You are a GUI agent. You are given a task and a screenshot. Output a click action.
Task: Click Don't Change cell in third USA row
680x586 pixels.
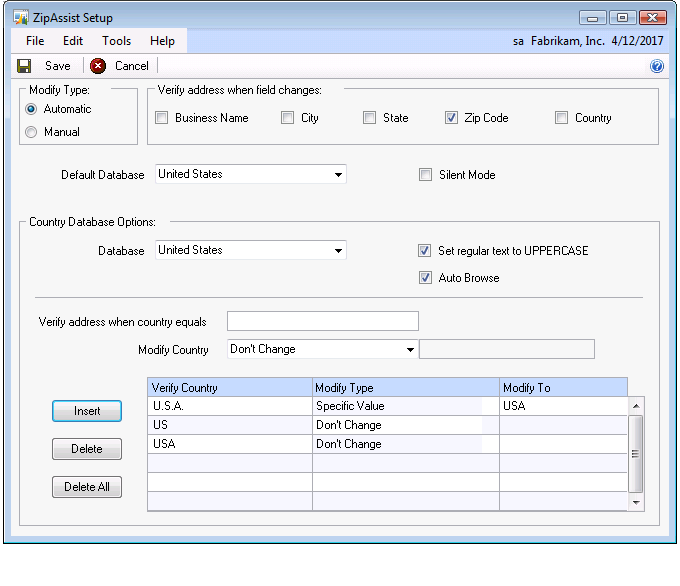coord(405,444)
